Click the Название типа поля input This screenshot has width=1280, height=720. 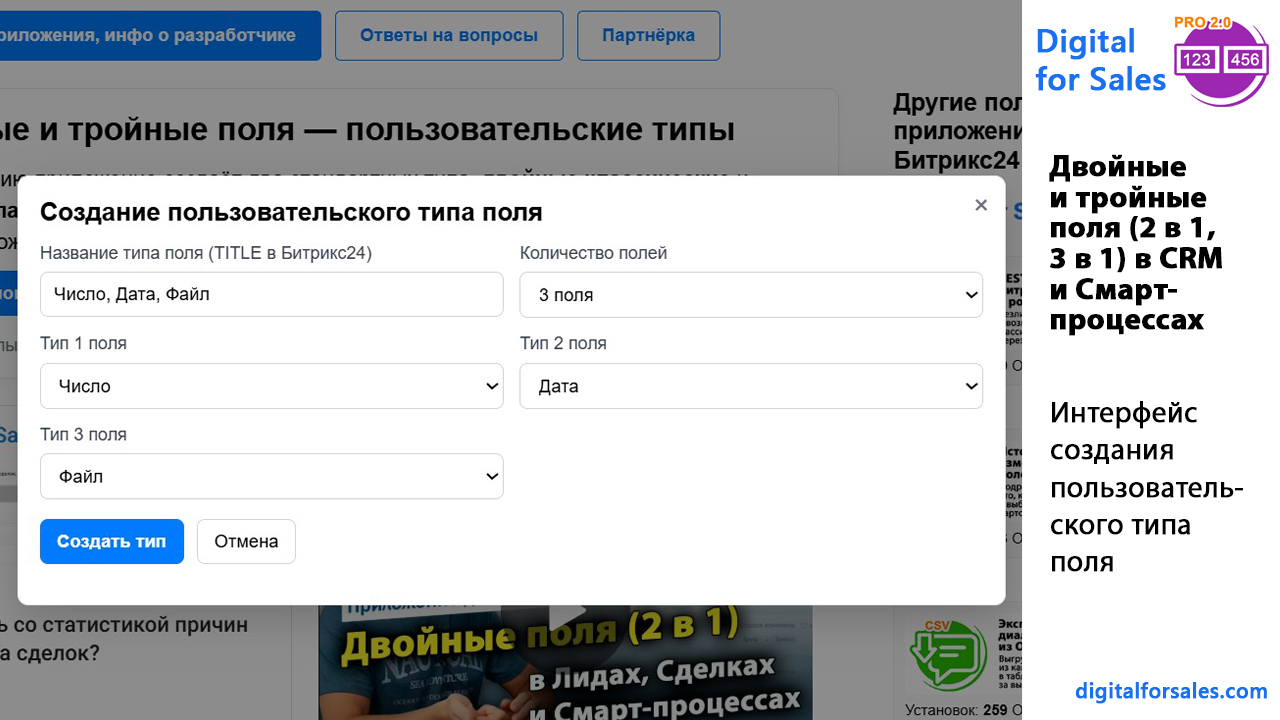click(x=272, y=295)
